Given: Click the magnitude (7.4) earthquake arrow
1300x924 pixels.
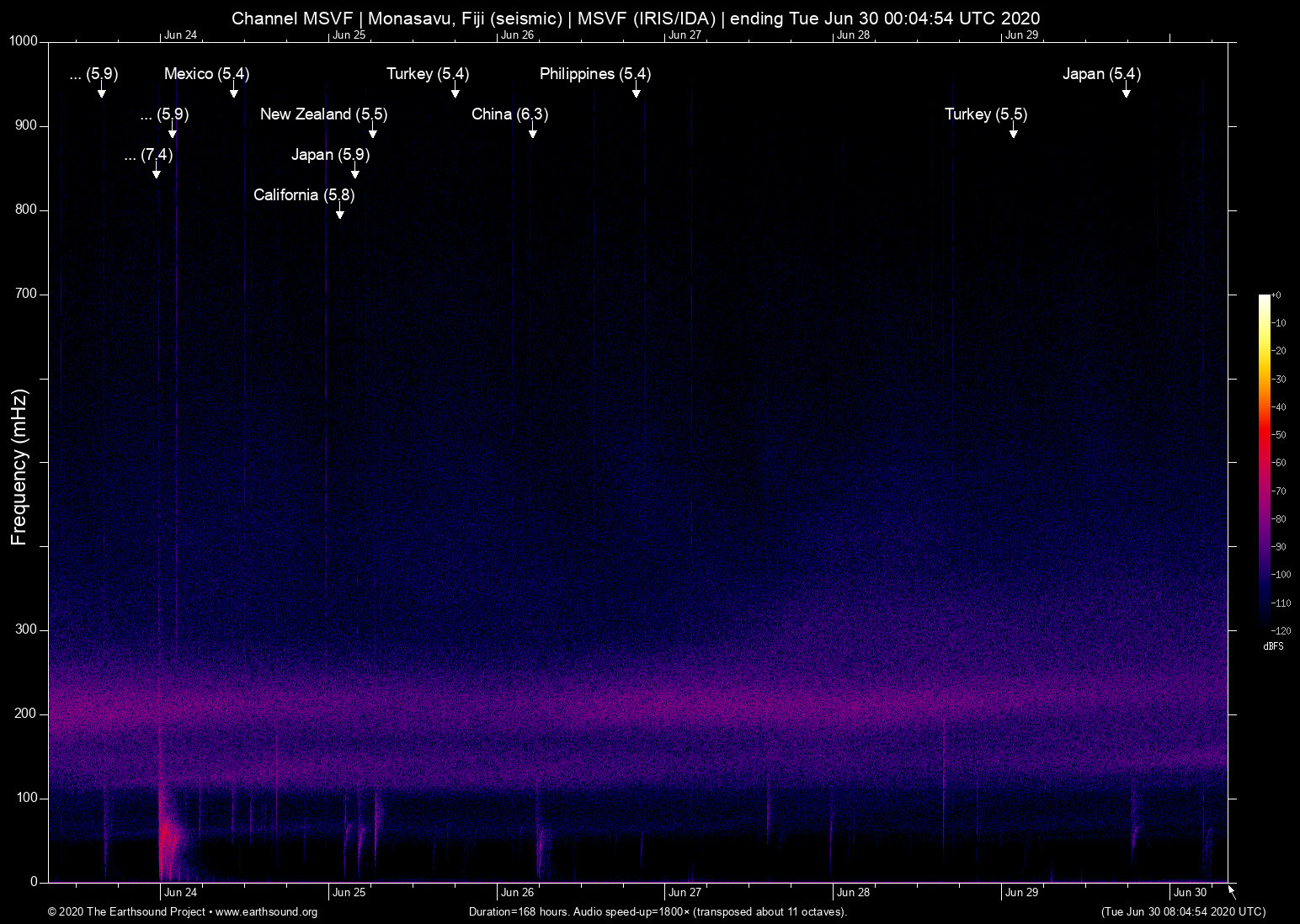Looking at the screenshot, I should pos(155,173).
